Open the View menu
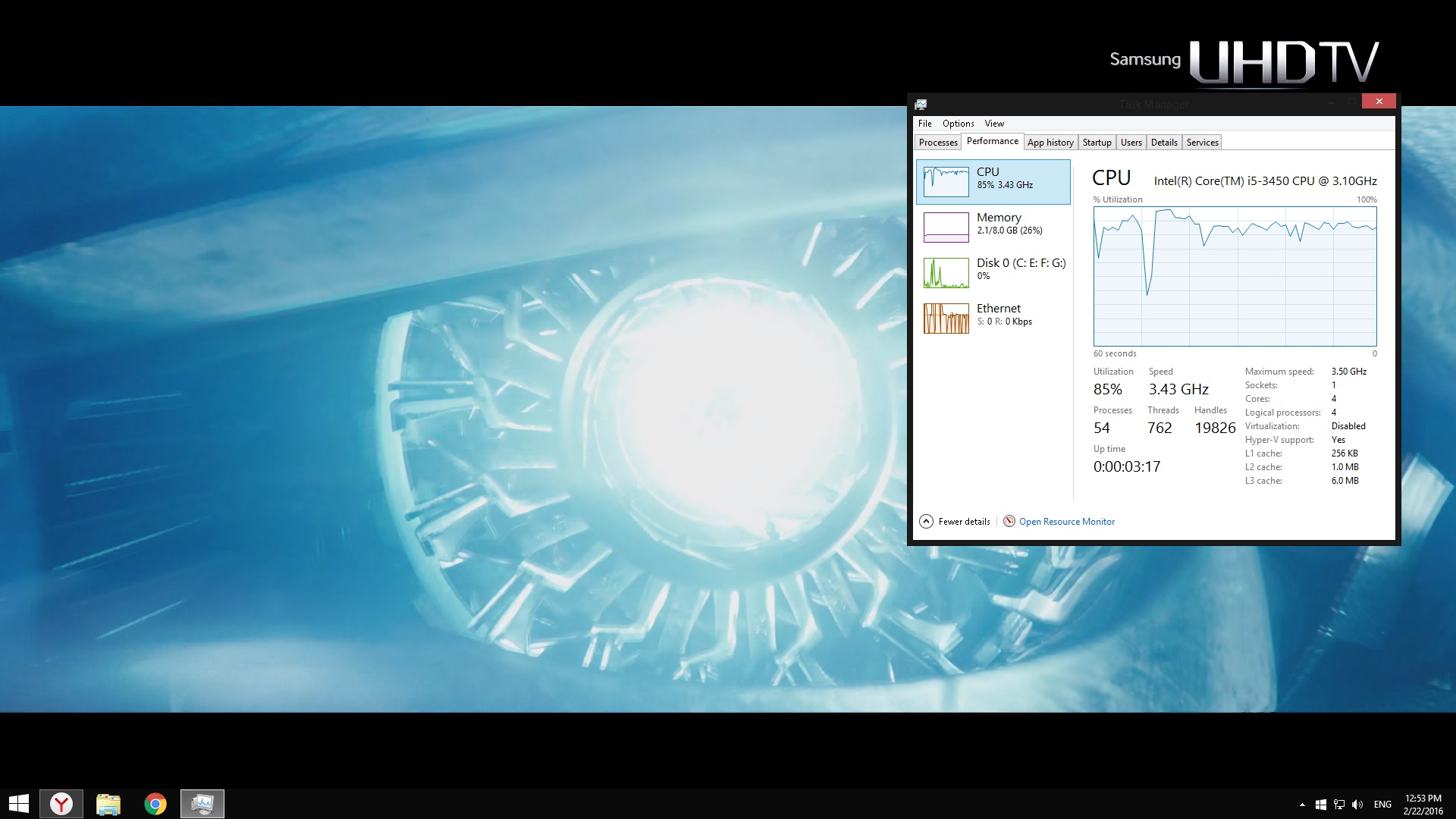1456x819 pixels. tap(993, 124)
